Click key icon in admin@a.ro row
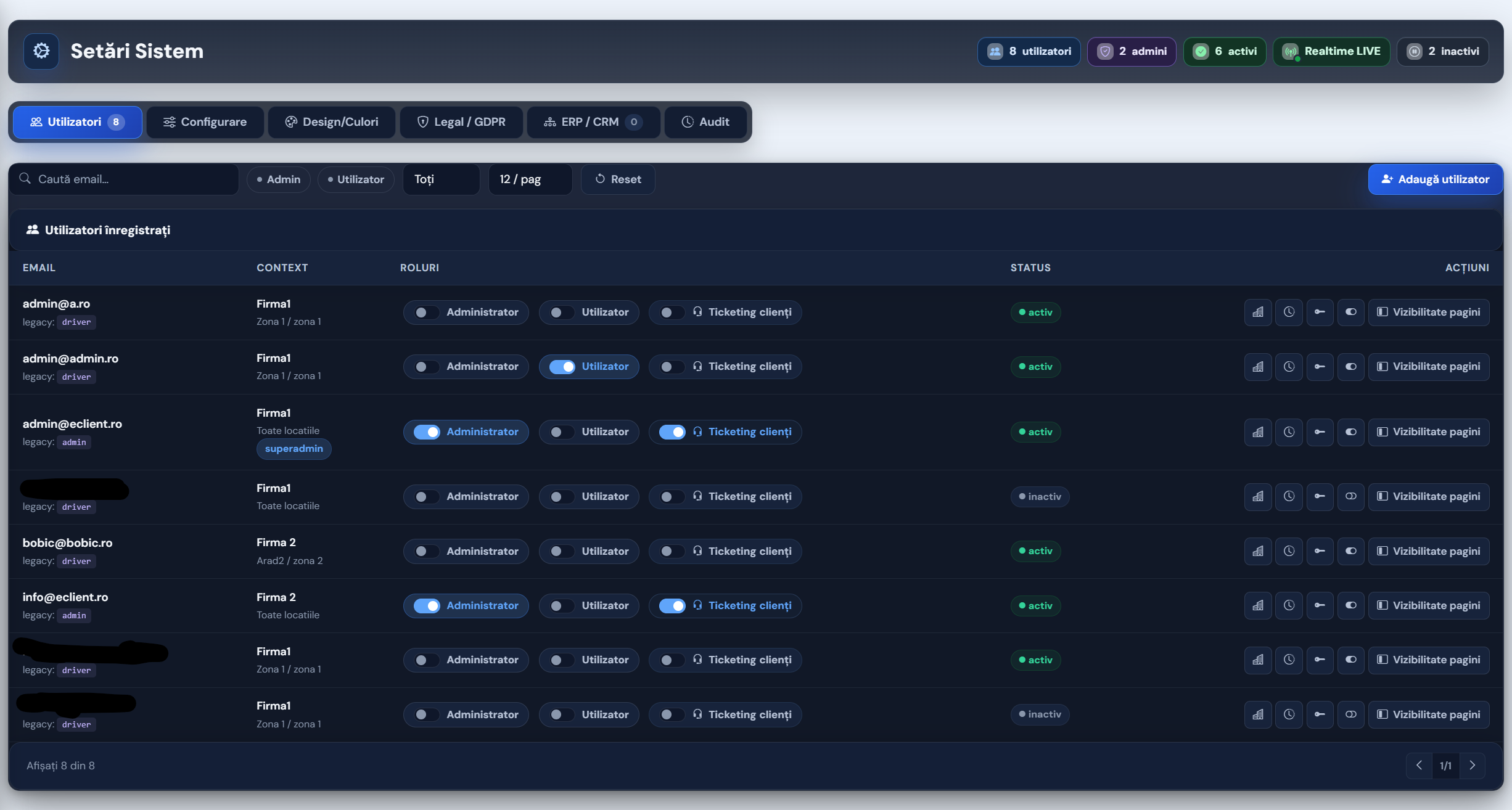 tap(1320, 312)
